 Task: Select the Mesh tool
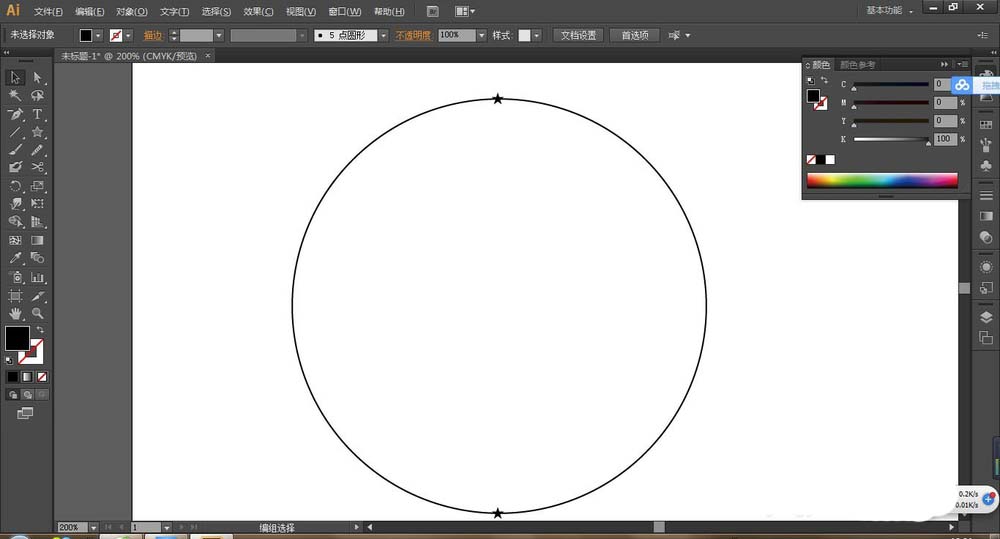pos(15,240)
